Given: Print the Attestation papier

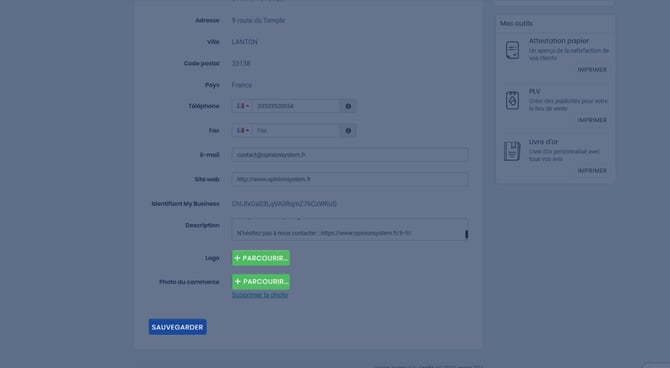Looking at the screenshot, I should click(x=592, y=70).
